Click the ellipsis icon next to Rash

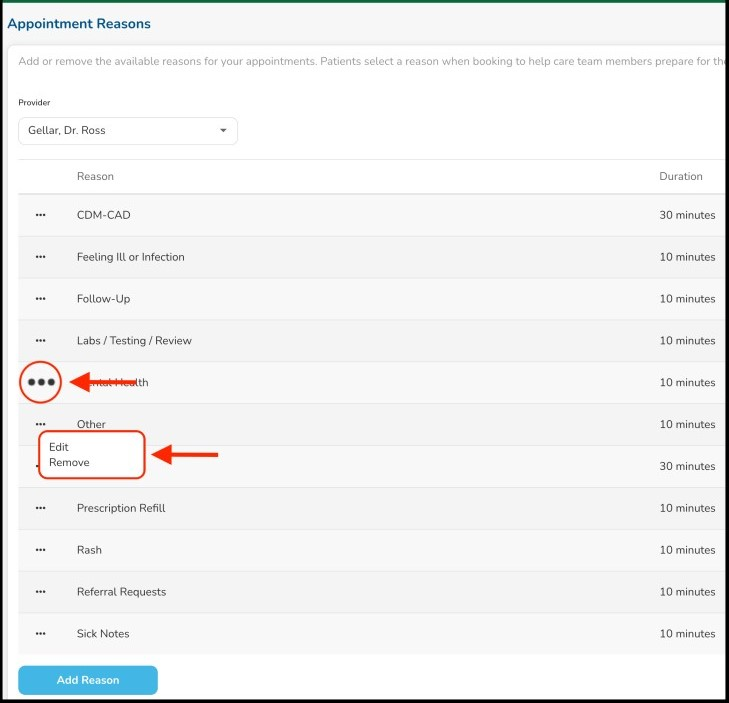(x=41, y=550)
